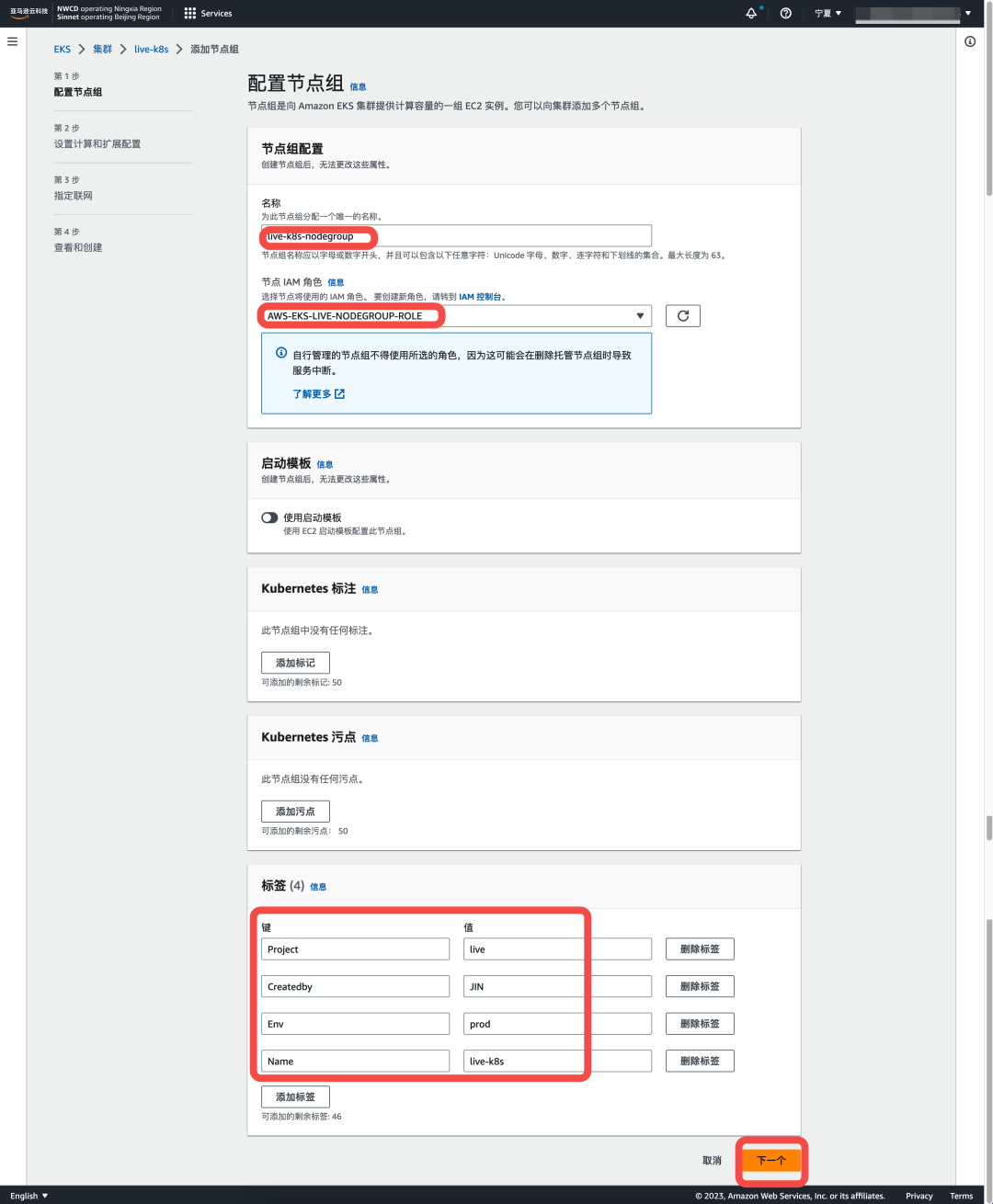Click 添加标记 button

(295, 663)
